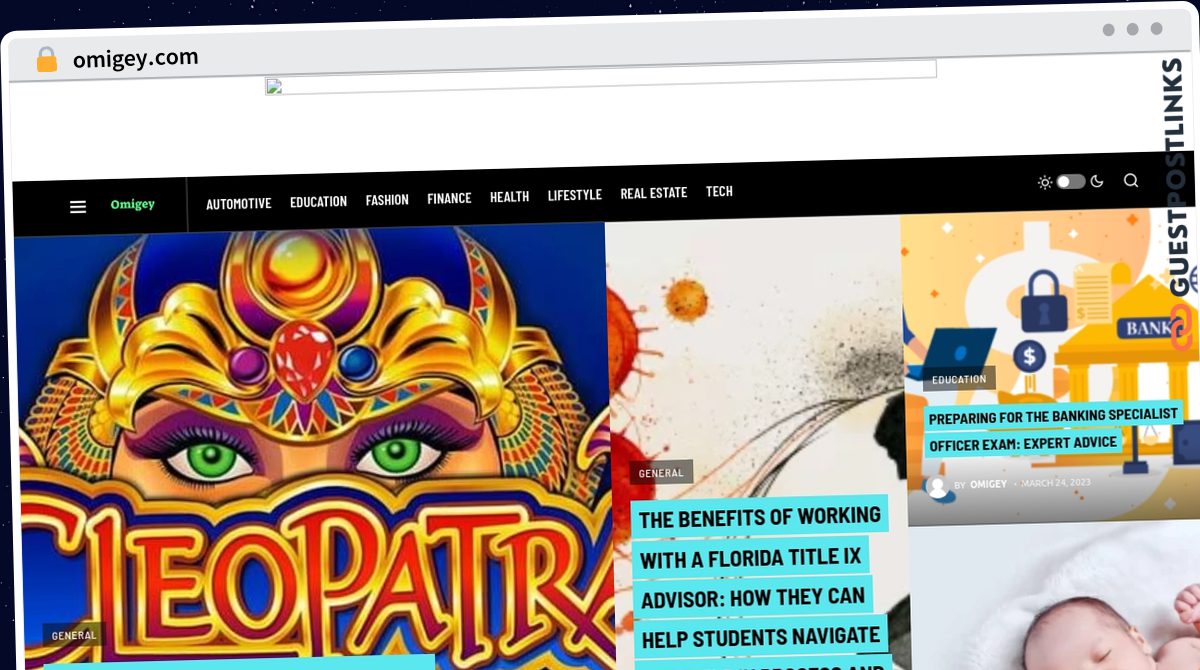Open the hamburger menu

78,207
